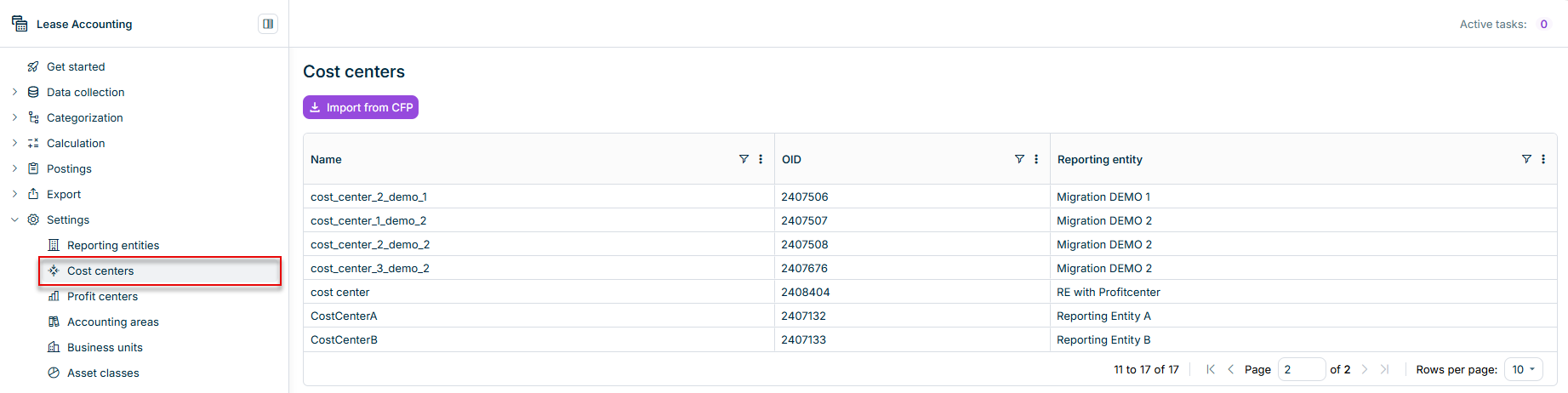Image resolution: width=1568 pixels, height=393 pixels.
Task: Open Get started in the sidebar
Action: pyautogui.click(x=76, y=66)
